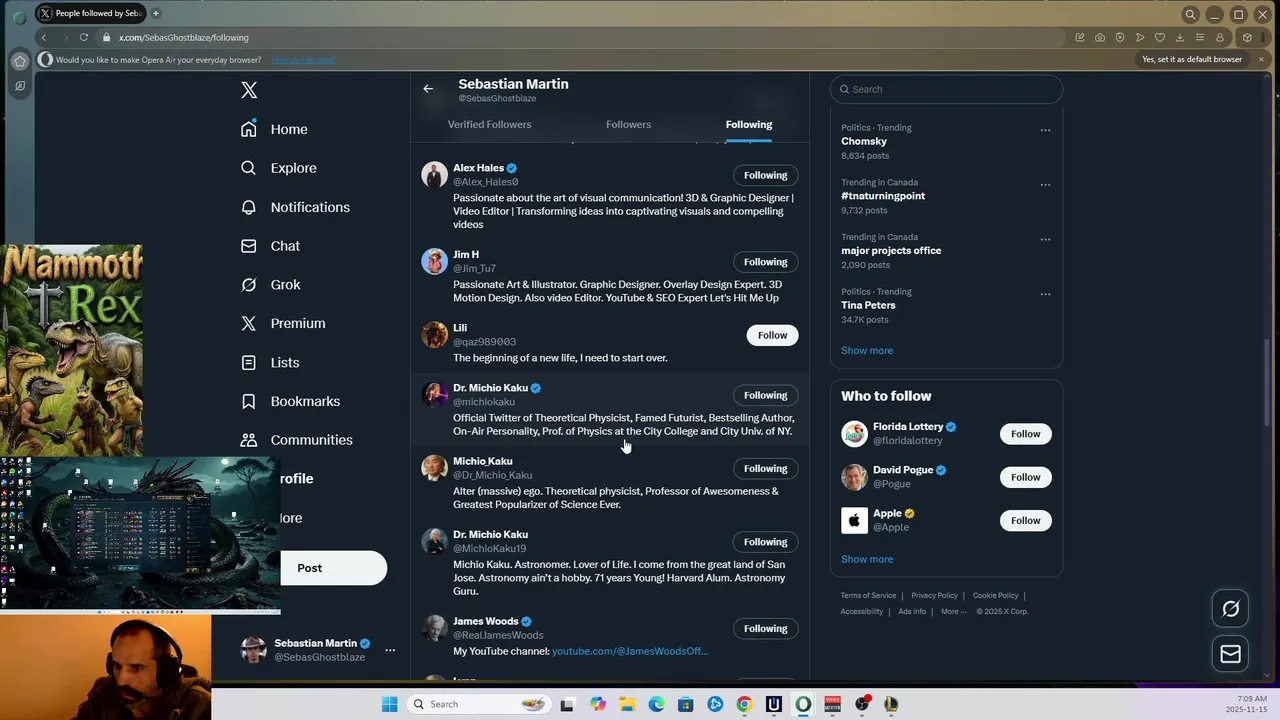This screenshot has height=720, width=1280.
Task: Click the browser address bar URL
Action: coord(184,38)
